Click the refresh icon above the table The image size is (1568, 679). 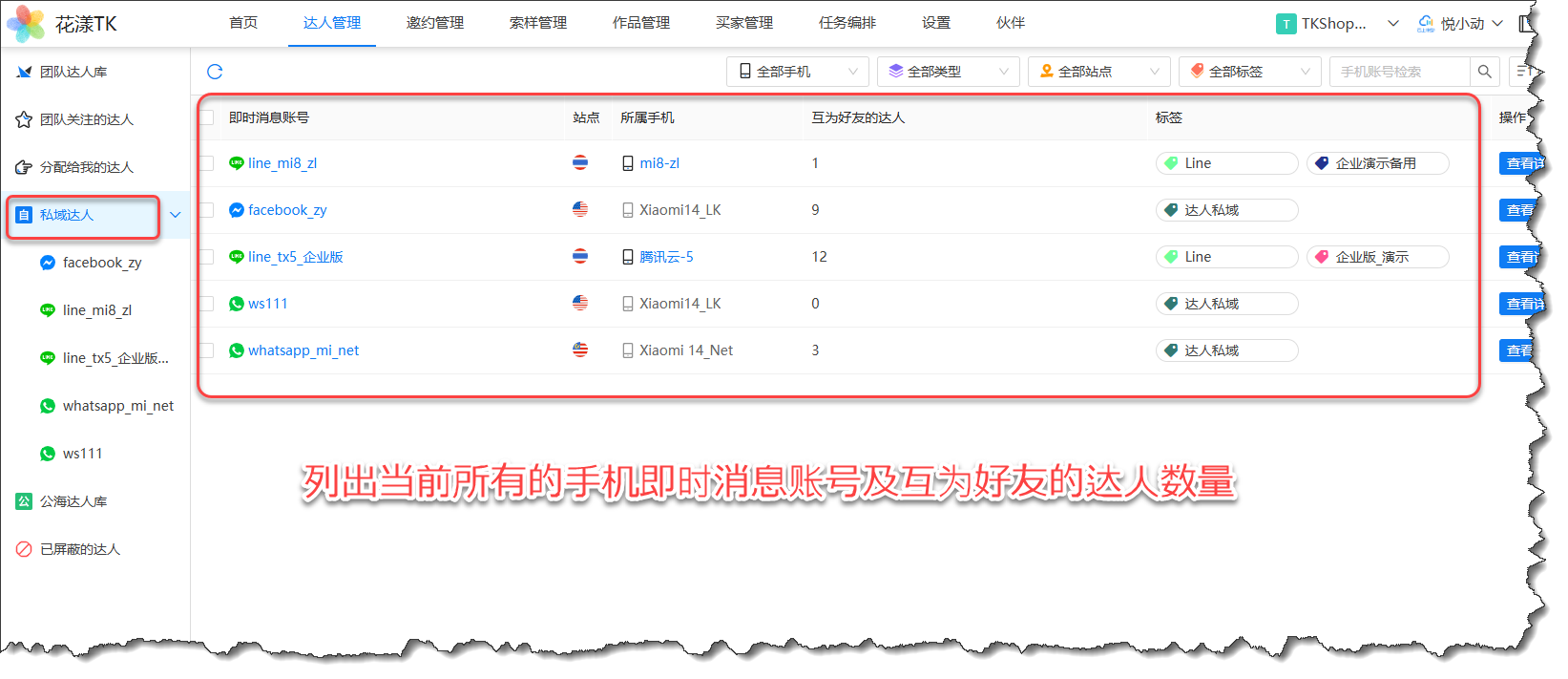point(215,72)
